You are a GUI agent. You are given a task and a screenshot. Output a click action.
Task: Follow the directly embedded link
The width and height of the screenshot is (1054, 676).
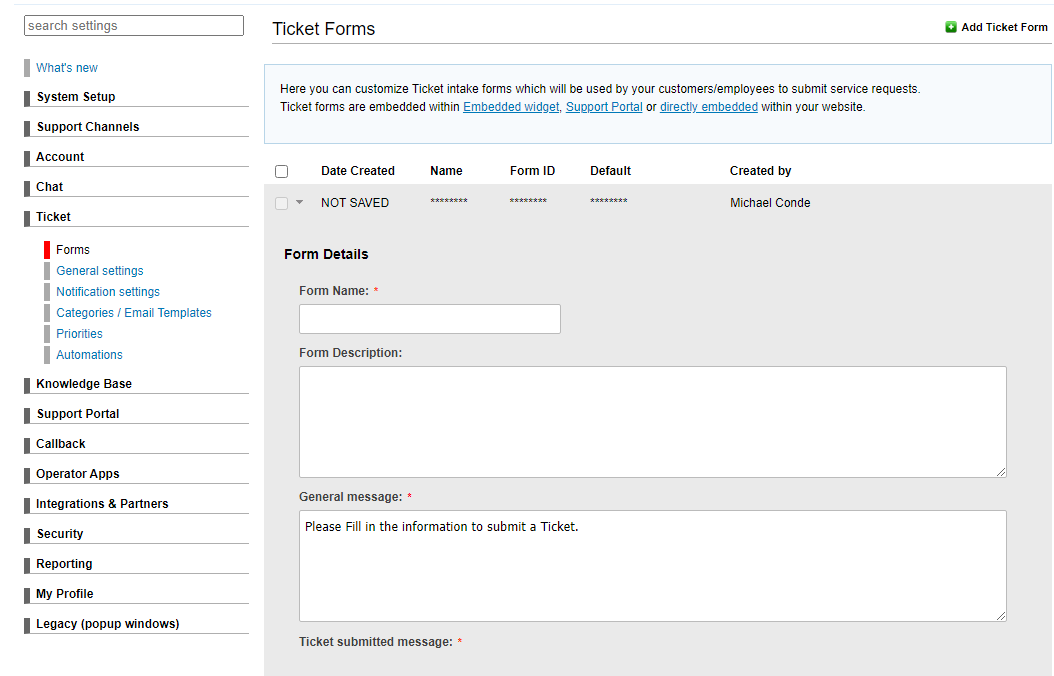point(708,107)
